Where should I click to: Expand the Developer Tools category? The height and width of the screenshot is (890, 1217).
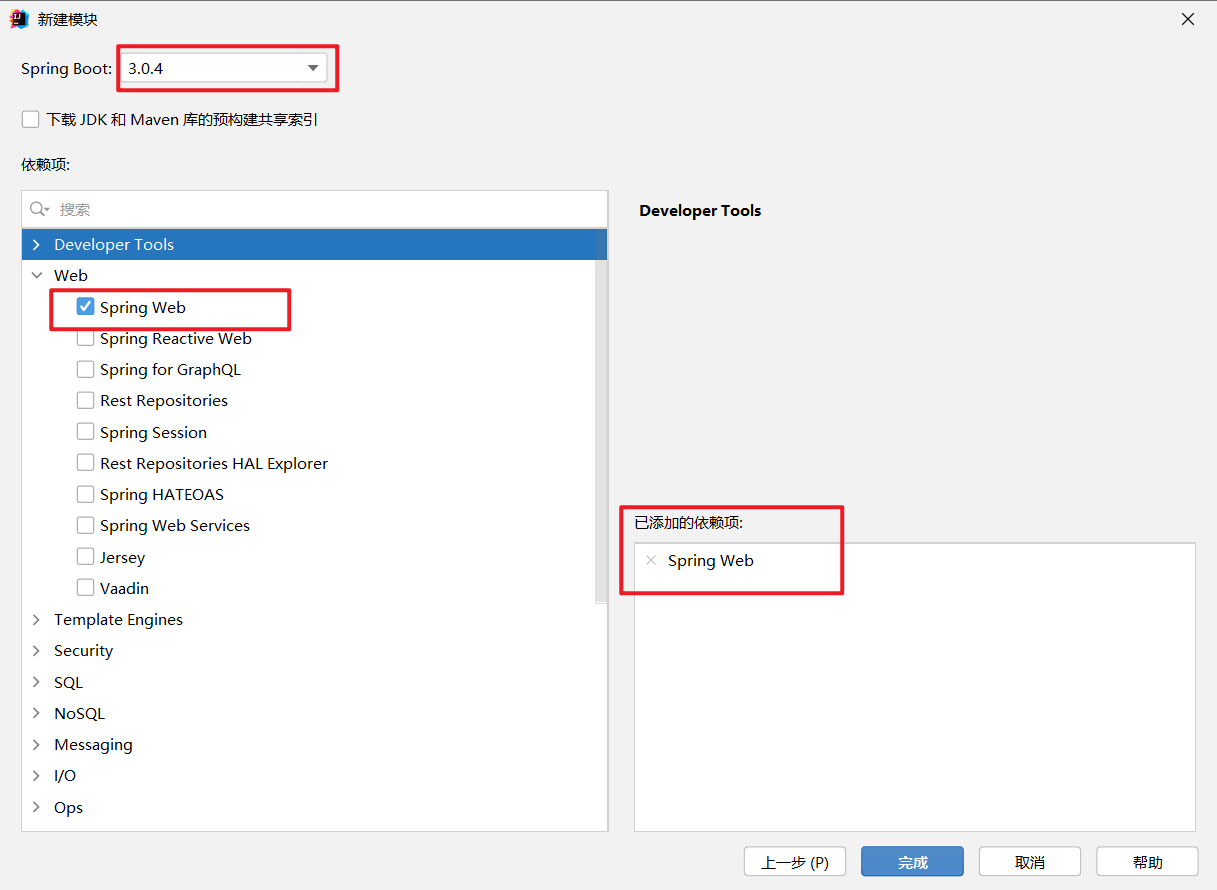(37, 245)
